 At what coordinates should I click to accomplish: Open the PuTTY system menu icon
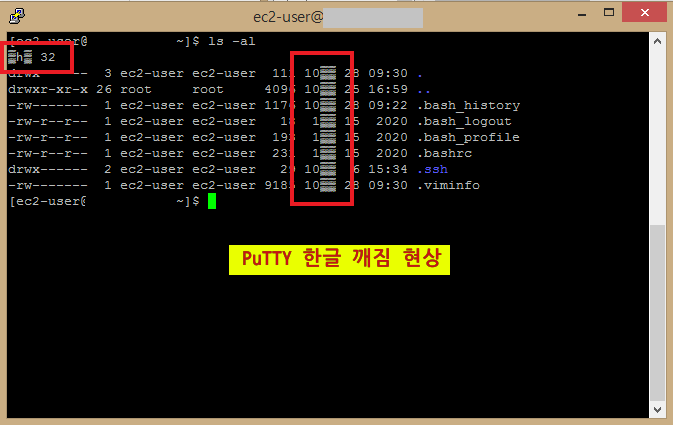(x=17, y=16)
